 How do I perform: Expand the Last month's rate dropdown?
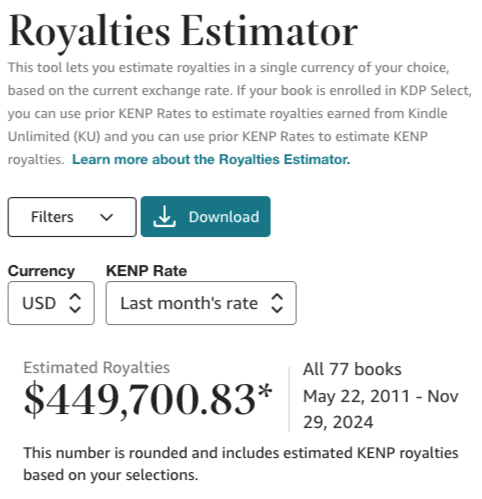coord(201,303)
